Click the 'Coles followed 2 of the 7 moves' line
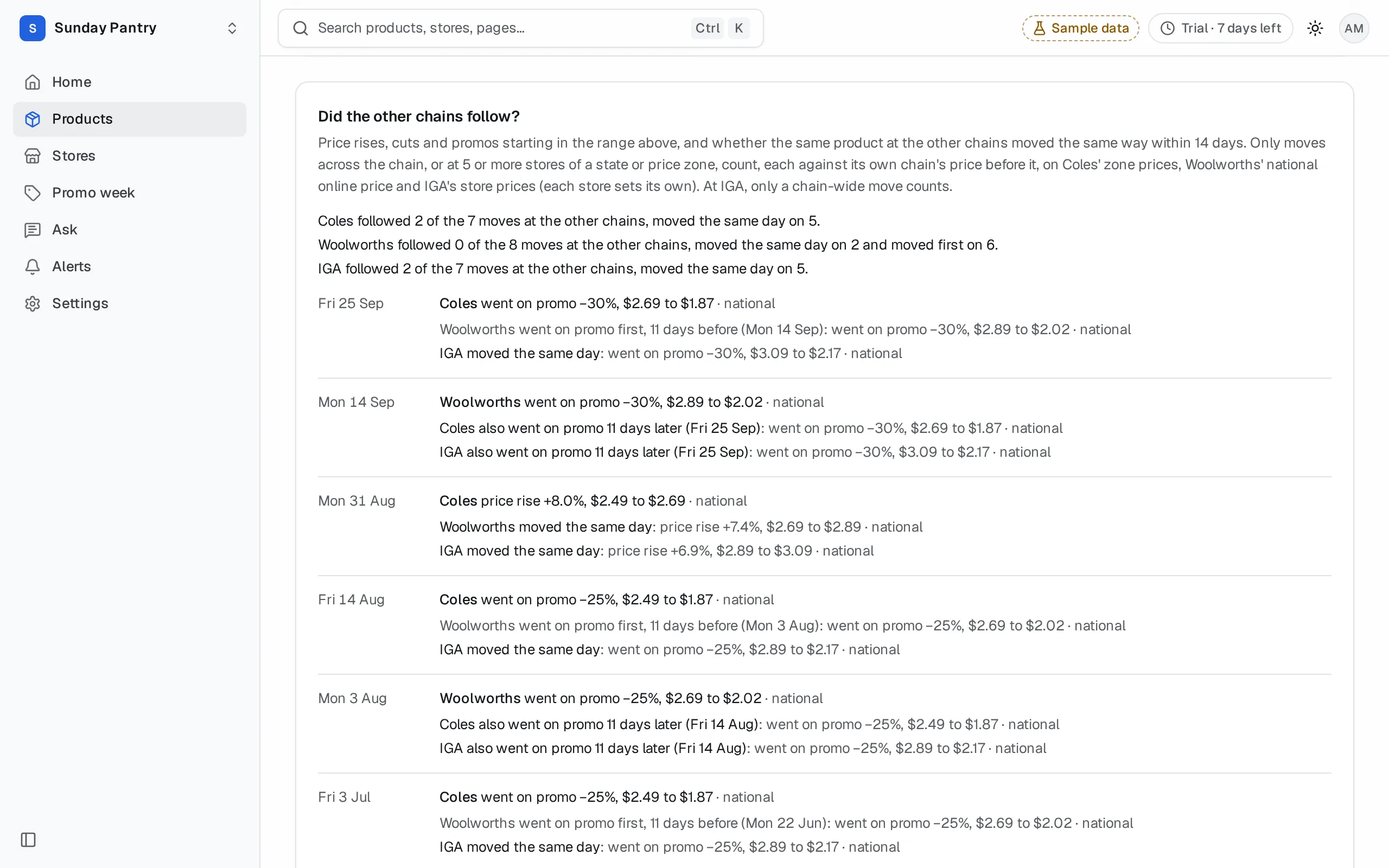1389x868 pixels. [569, 221]
